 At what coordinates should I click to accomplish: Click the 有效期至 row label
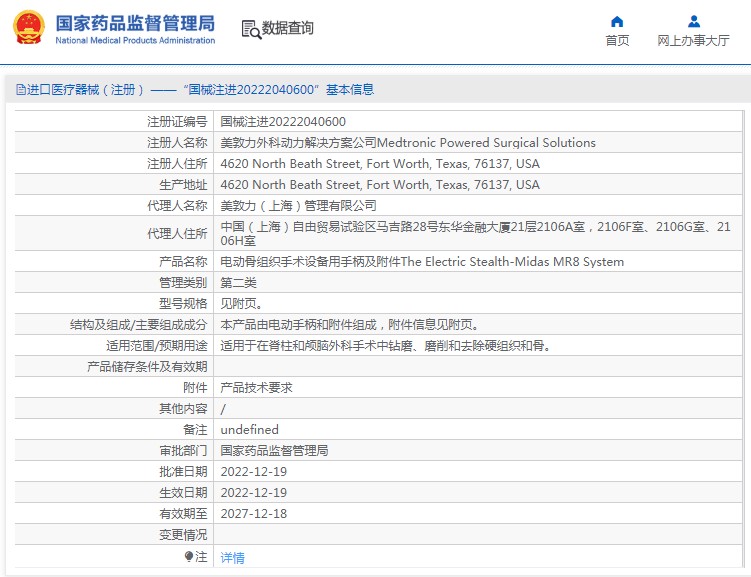(183, 514)
